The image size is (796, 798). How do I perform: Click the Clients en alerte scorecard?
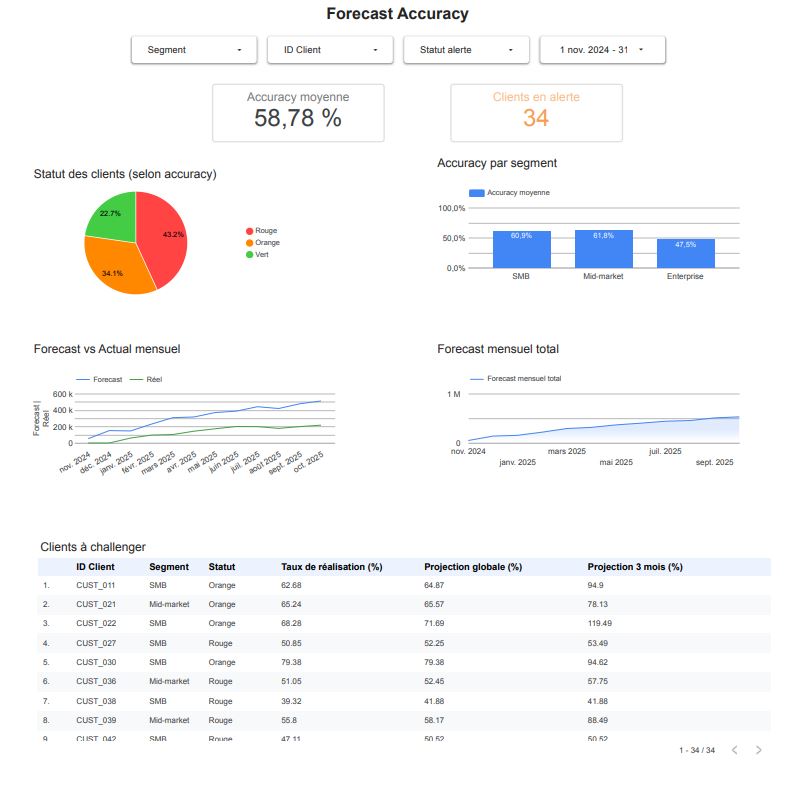point(536,113)
